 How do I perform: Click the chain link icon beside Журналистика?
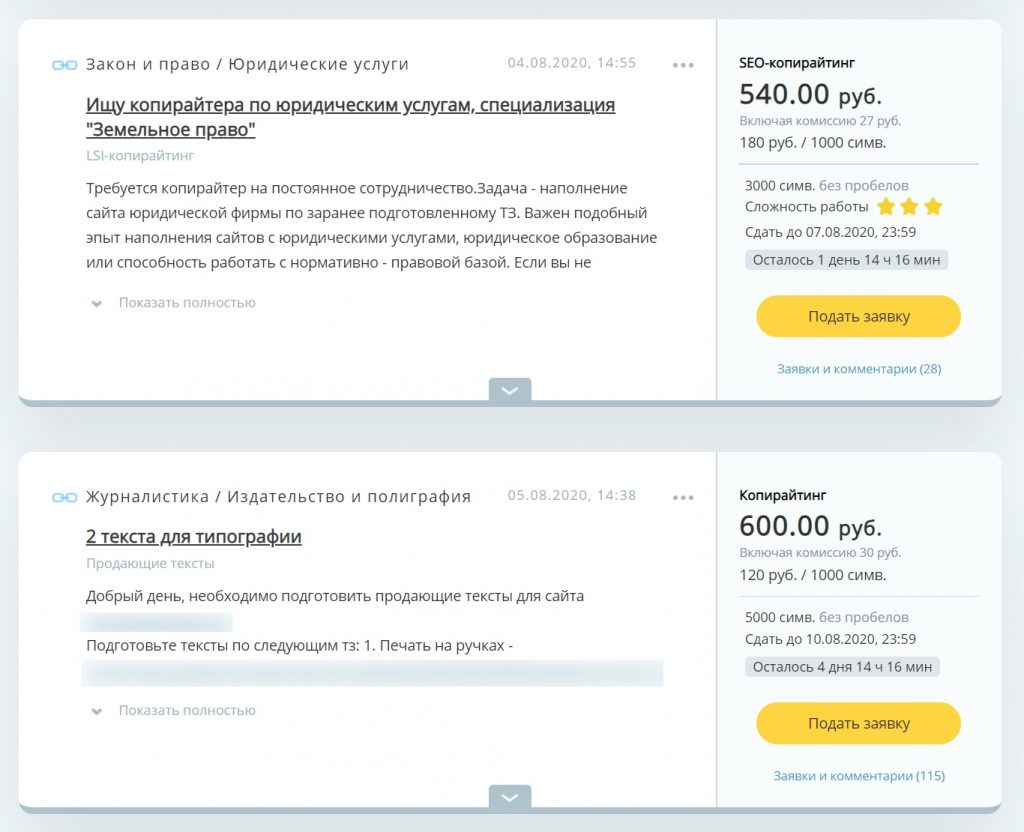click(x=64, y=497)
